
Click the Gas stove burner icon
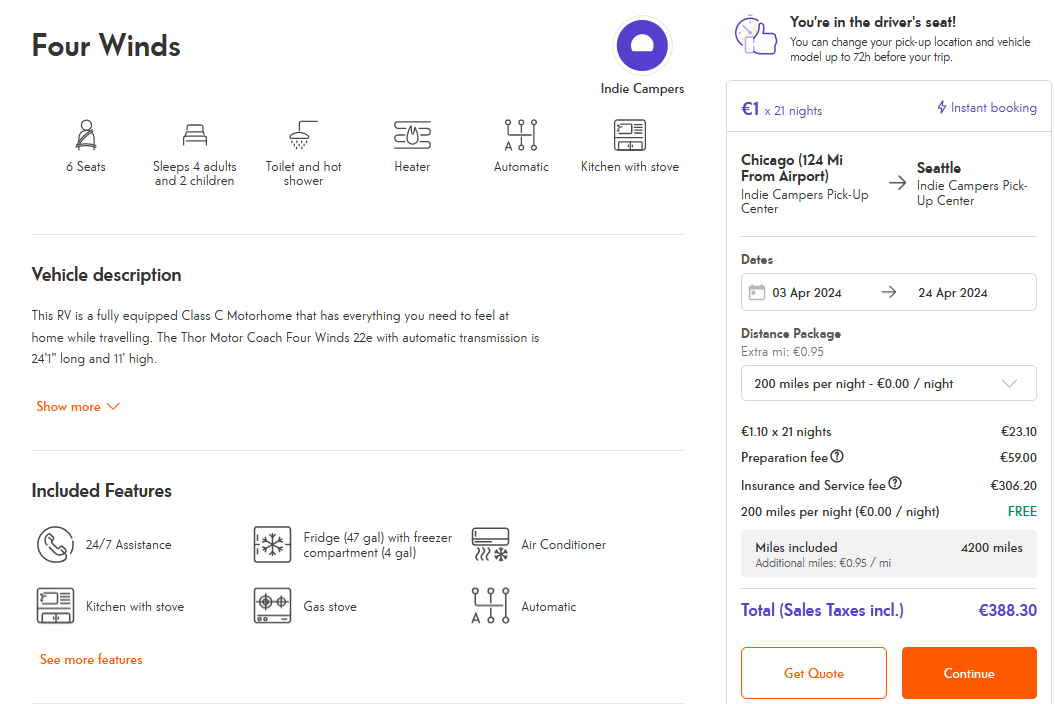coord(272,606)
